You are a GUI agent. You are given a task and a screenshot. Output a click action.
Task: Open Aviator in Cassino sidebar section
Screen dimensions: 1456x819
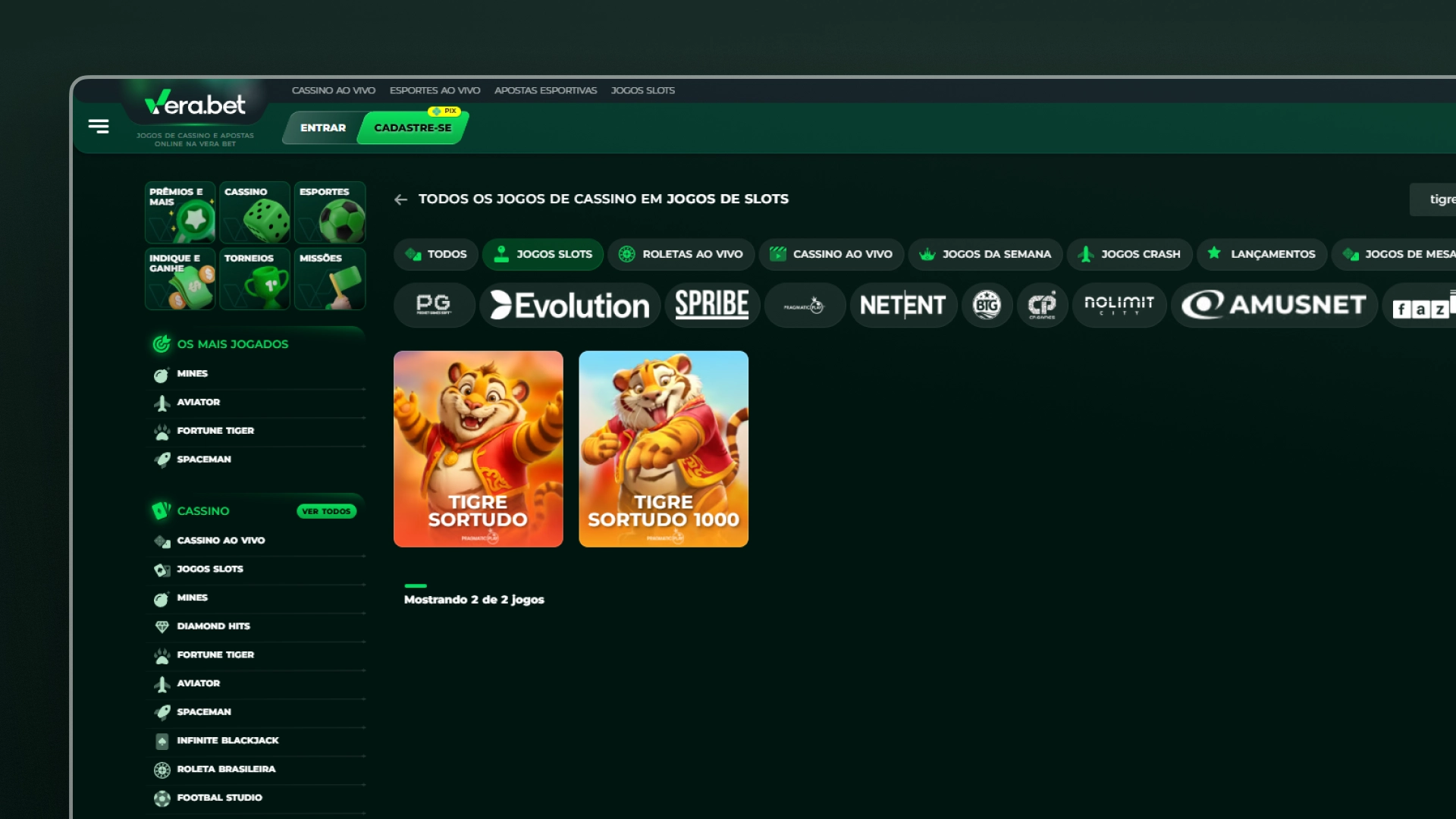point(256,684)
